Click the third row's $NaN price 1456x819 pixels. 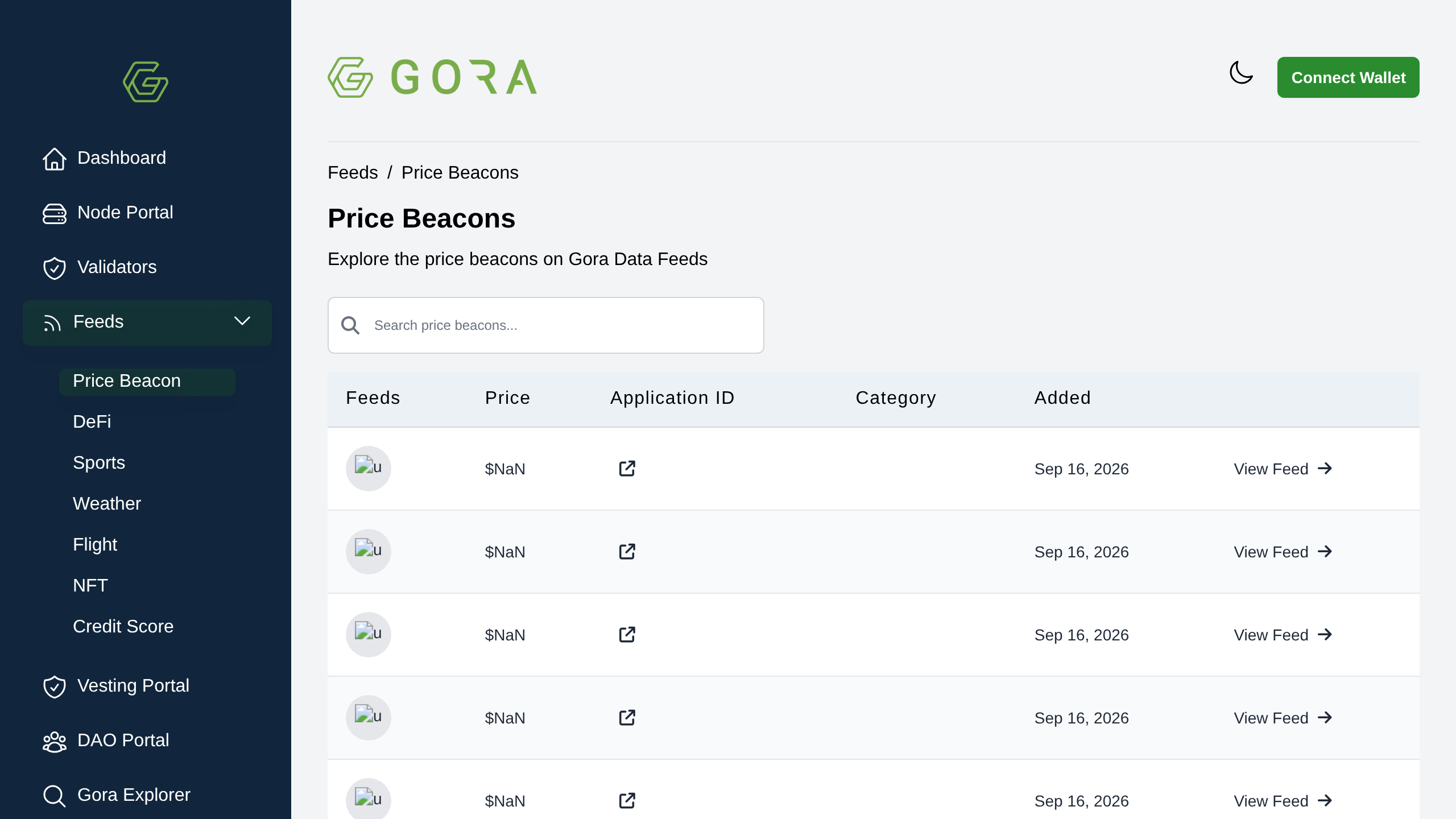[x=505, y=635]
